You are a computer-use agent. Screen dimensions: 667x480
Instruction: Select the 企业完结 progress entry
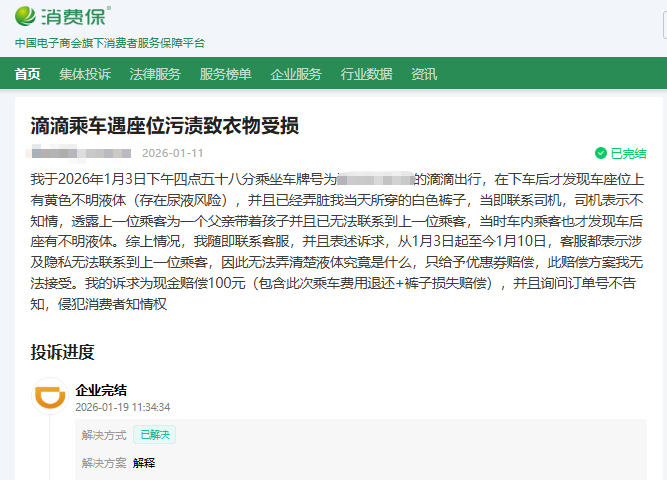pos(101,390)
